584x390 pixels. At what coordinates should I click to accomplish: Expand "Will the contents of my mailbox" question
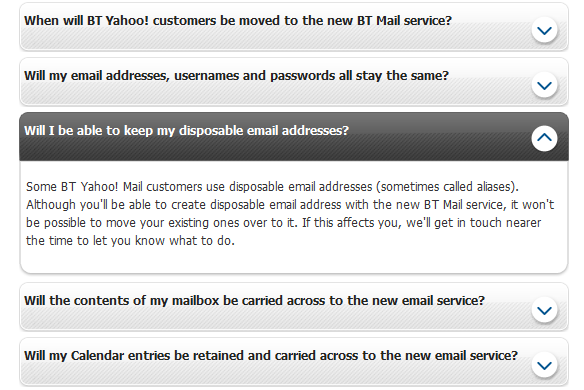(254, 301)
